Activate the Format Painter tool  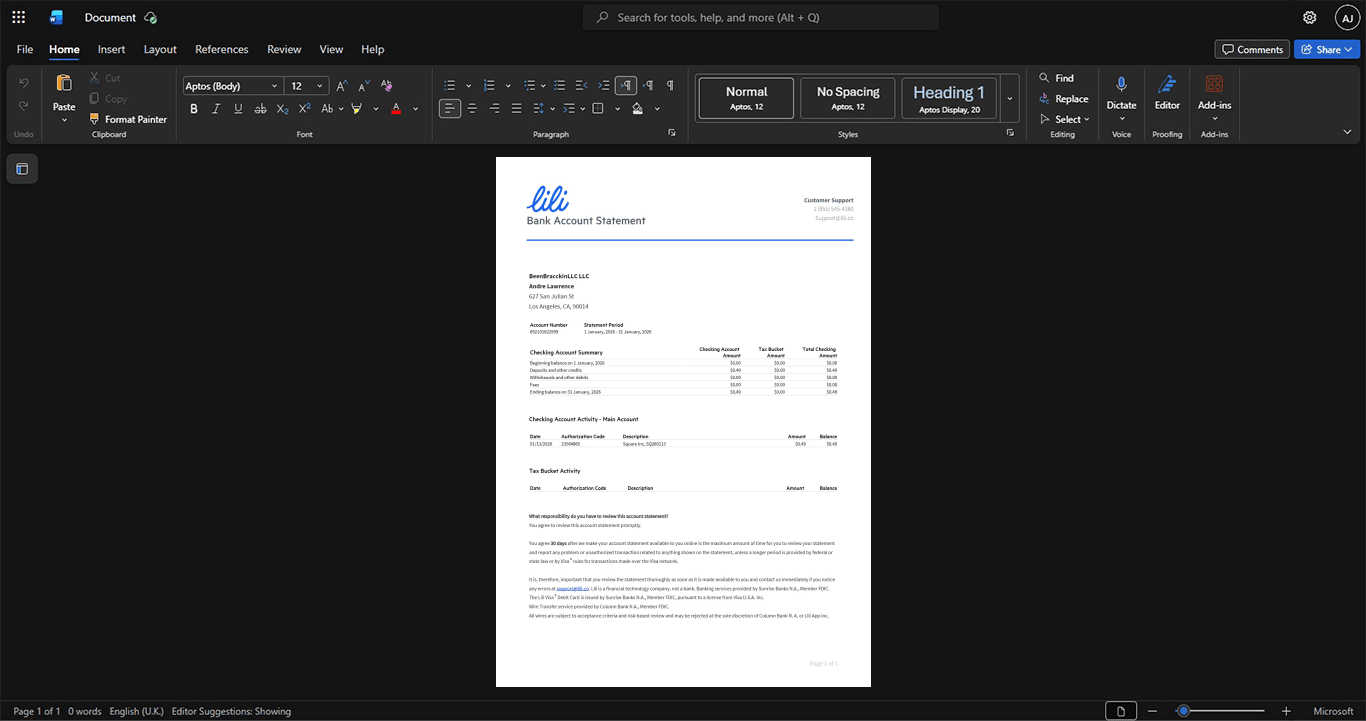coord(128,119)
